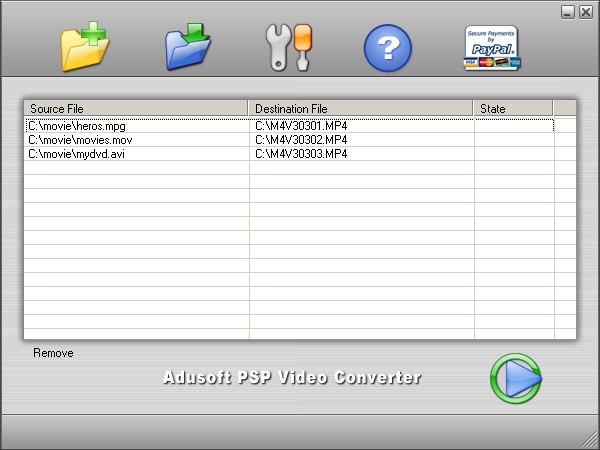
Task: Select destination C:\M4V30302.MP4 cell
Action: [362, 140]
